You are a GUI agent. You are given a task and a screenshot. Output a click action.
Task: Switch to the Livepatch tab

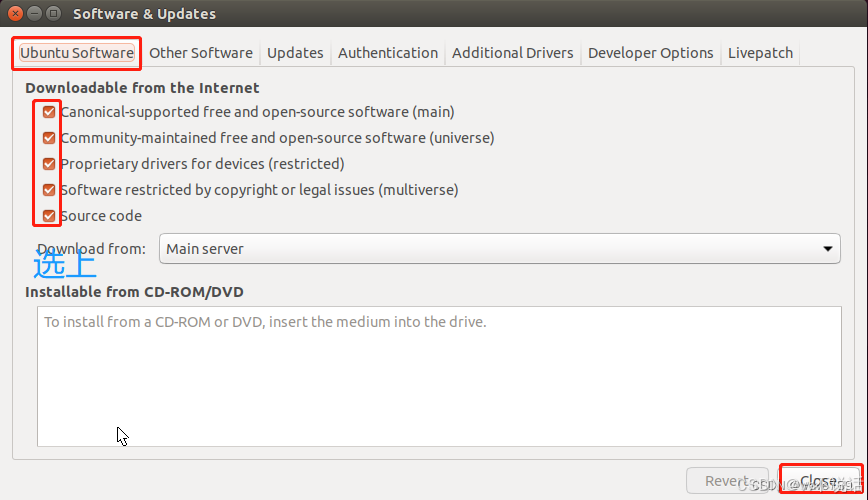[760, 53]
